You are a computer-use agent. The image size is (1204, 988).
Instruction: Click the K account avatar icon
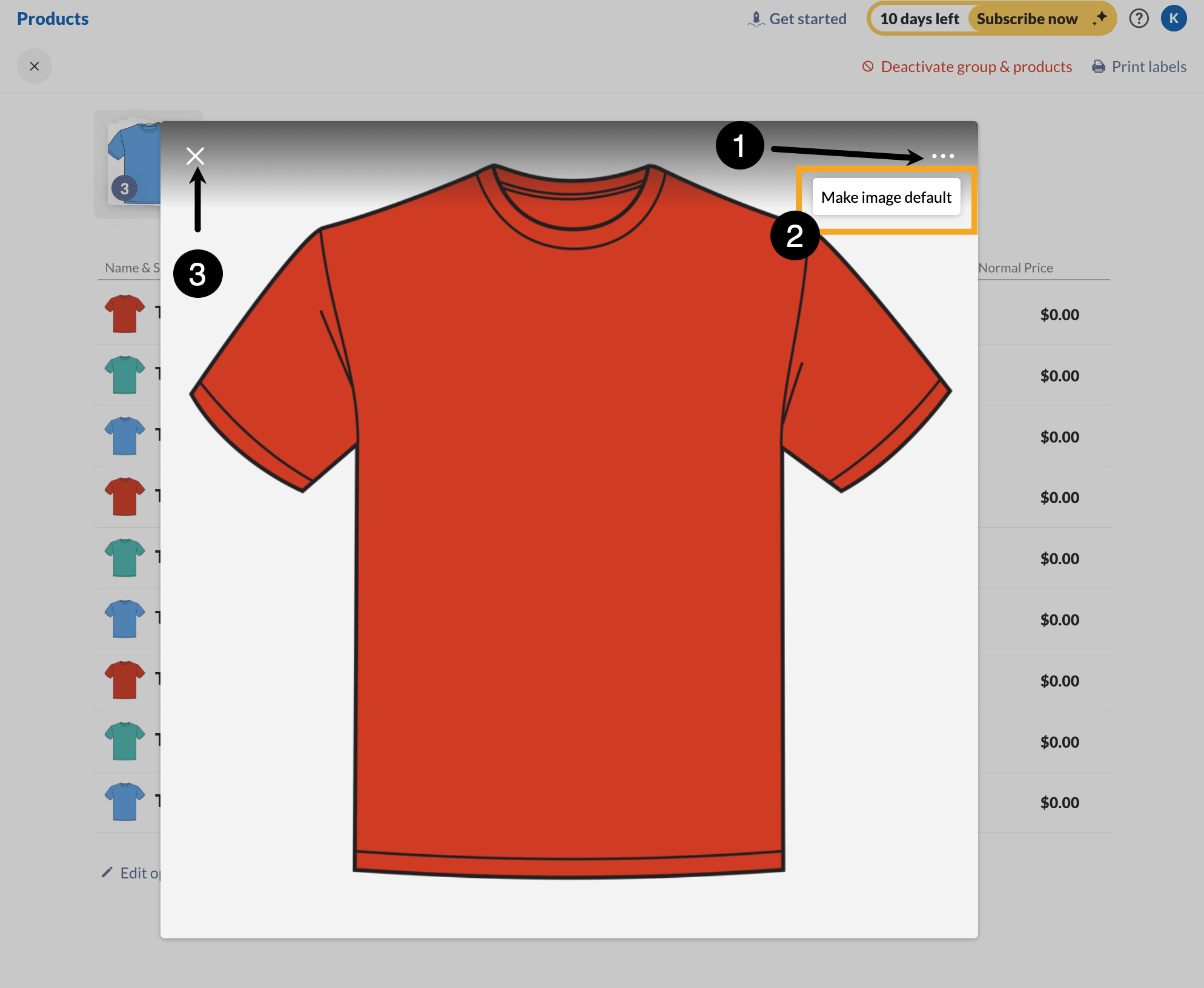1174,18
